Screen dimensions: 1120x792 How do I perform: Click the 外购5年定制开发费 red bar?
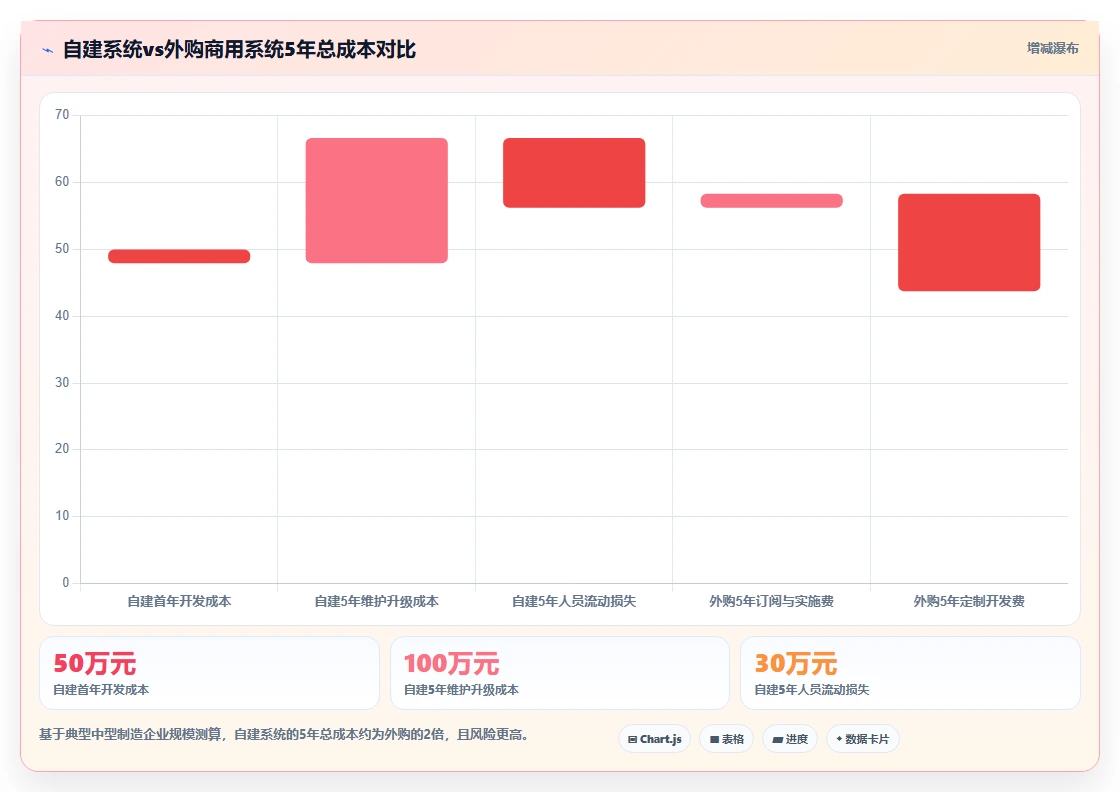pos(969,242)
